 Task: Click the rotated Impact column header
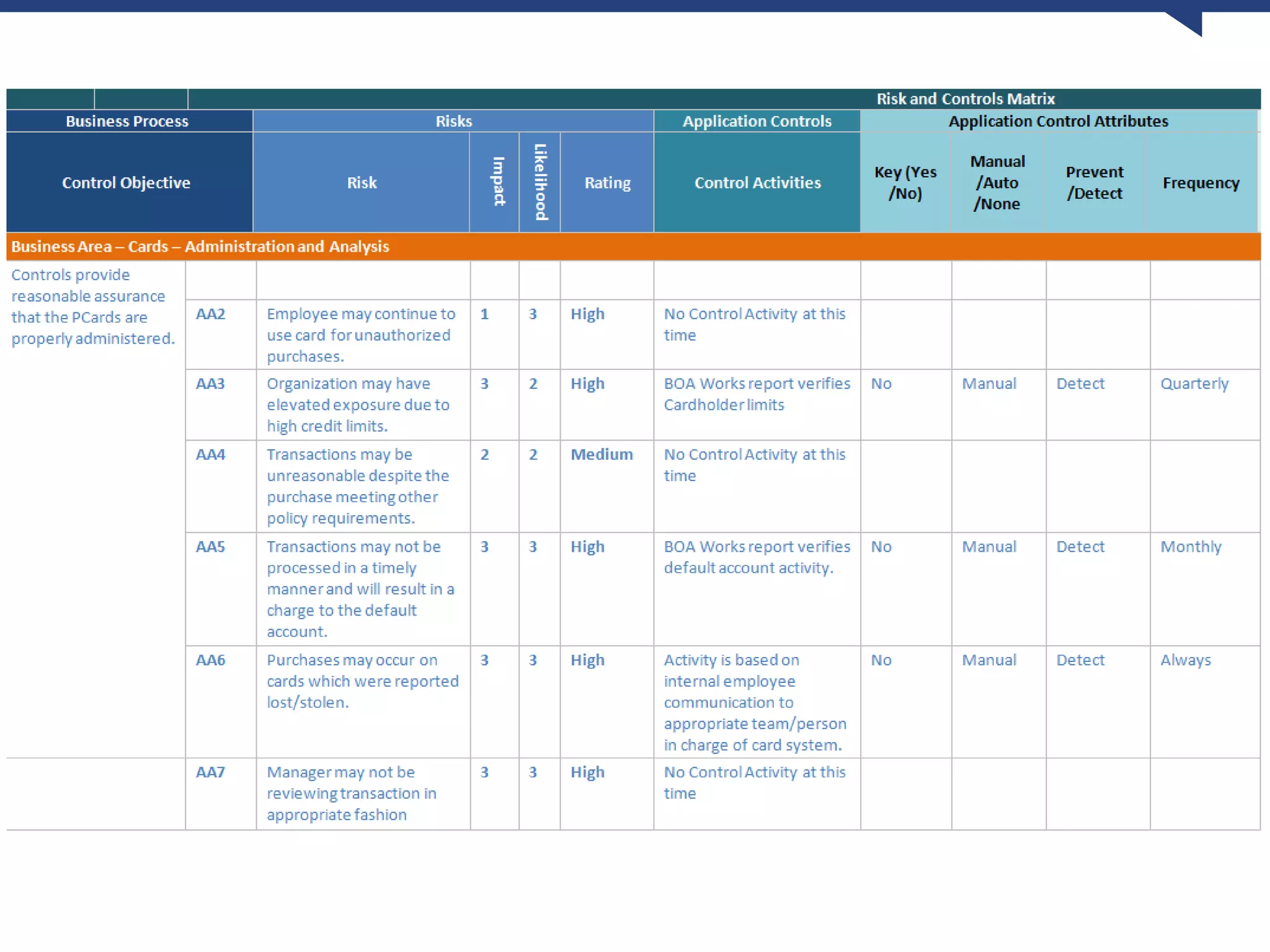pos(497,182)
